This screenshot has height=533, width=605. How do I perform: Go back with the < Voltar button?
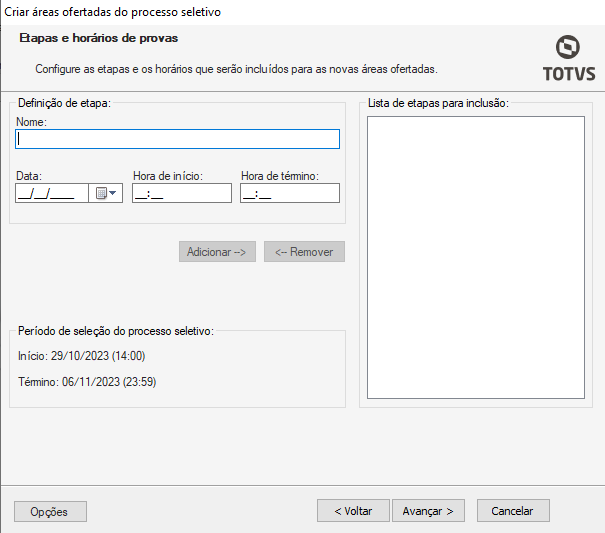tap(353, 510)
